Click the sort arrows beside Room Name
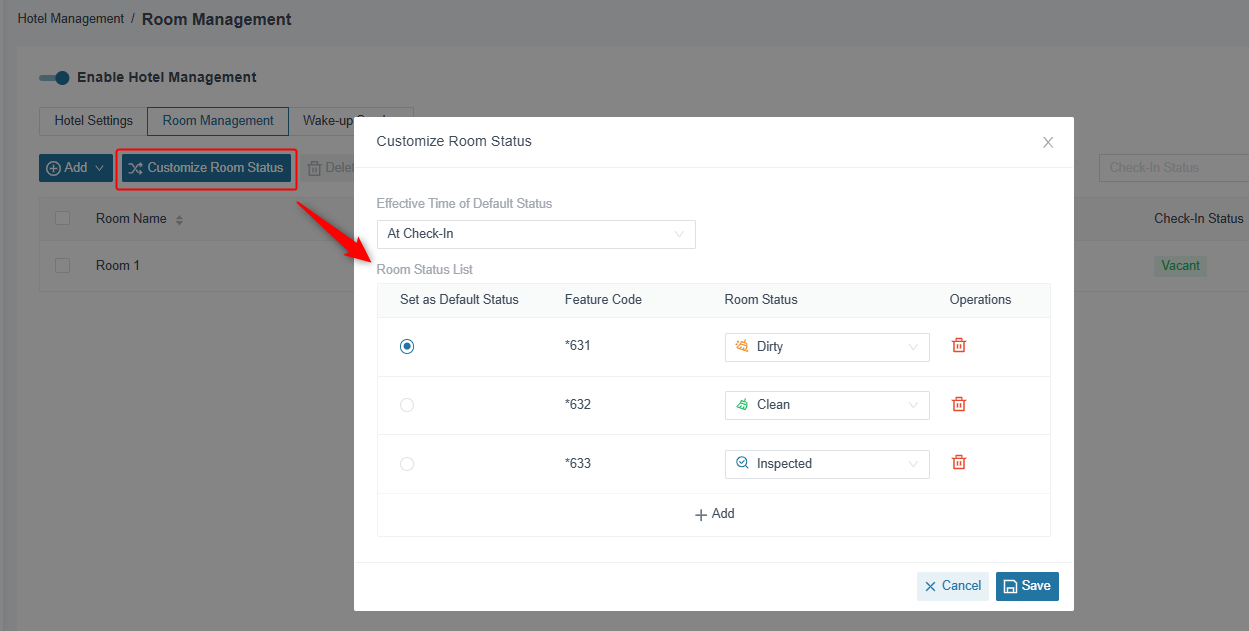This screenshot has height=631, width=1249. click(x=179, y=220)
